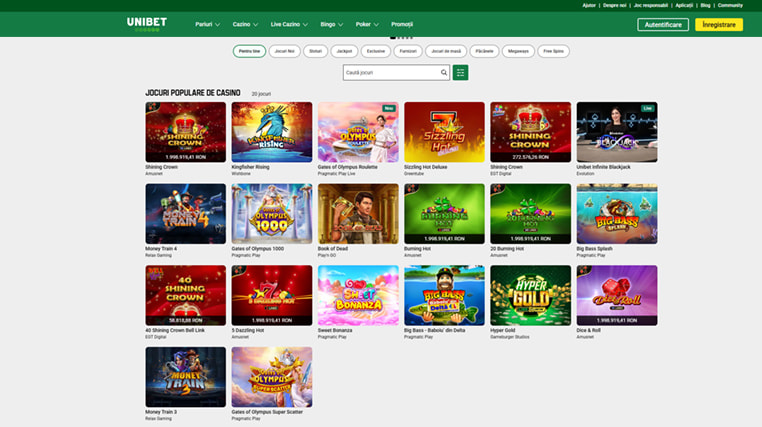Click the 'Sizzling Hot Deluxe' title text

[x=426, y=167]
